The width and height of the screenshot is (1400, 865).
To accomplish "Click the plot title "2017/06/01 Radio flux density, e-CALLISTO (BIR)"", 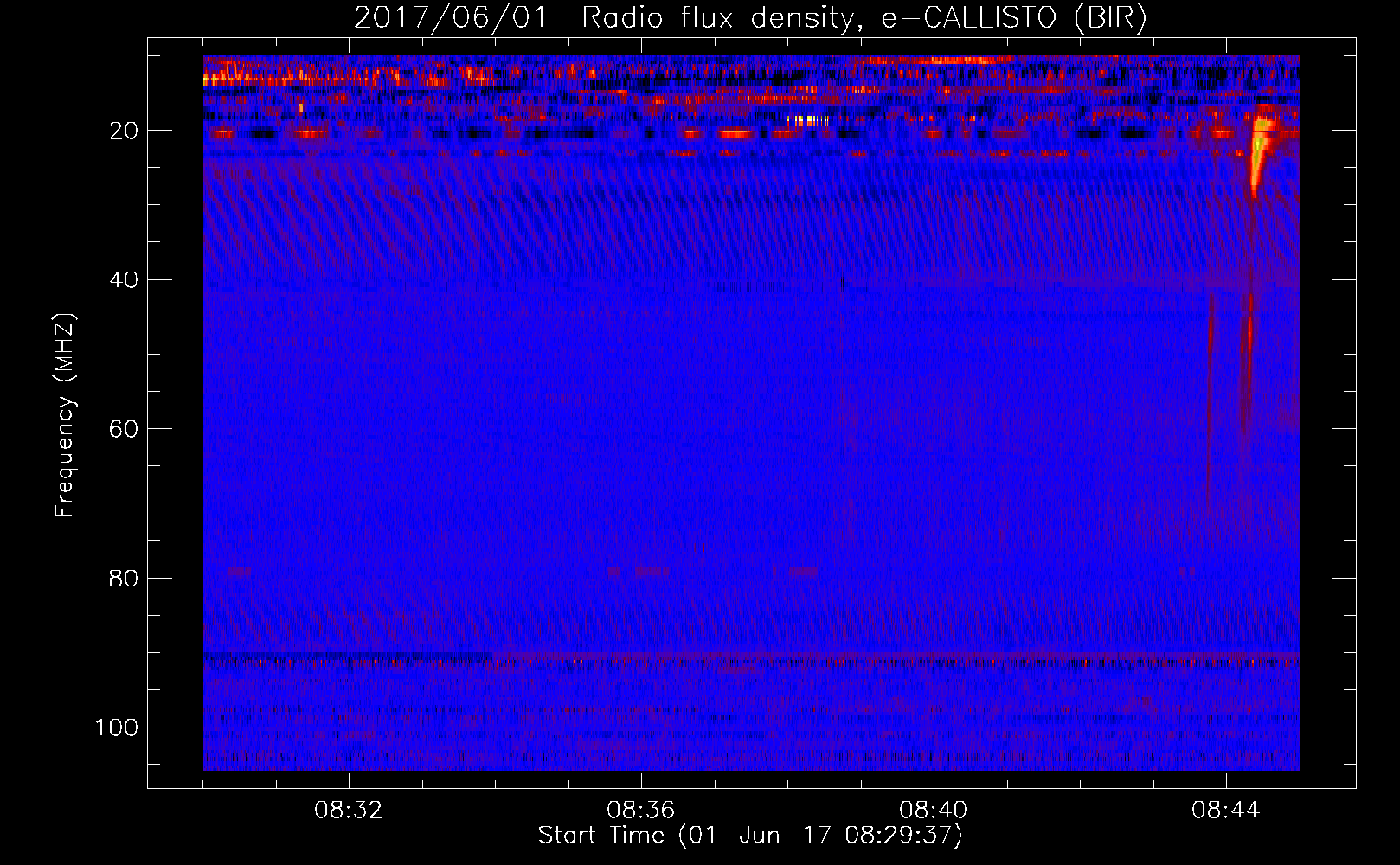I will tap(750, 18).
